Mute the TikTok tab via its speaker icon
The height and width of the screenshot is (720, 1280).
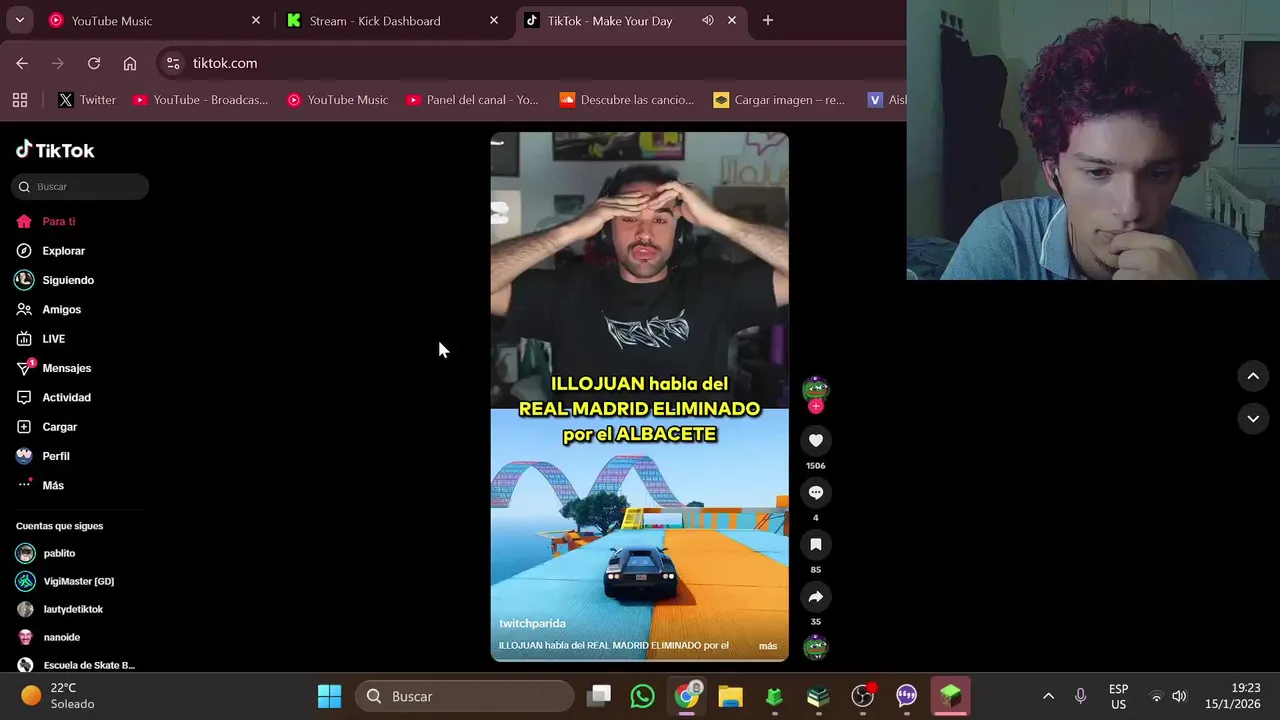[708, 20]
